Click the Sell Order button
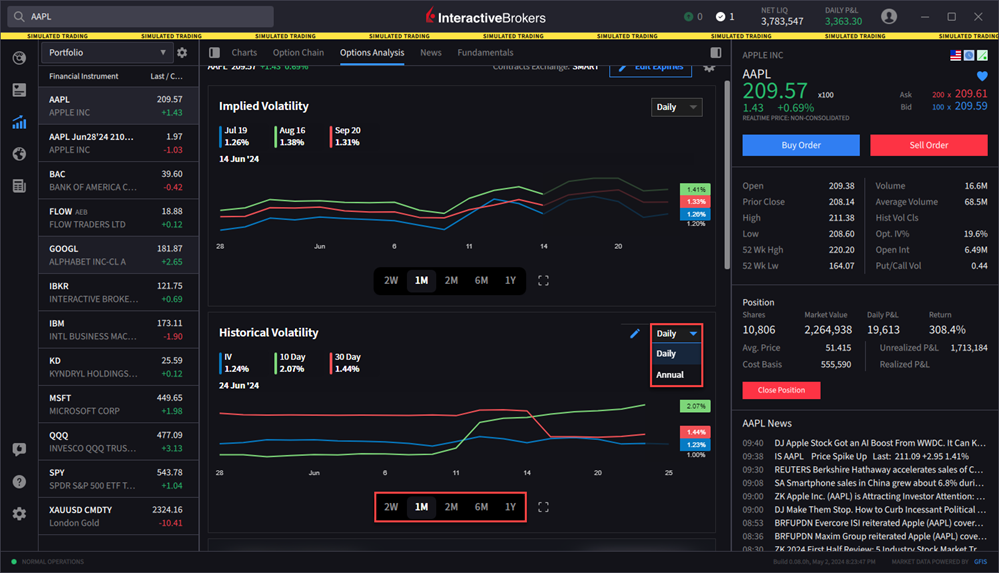The width and height of the screenshot is (999, 573). click(x=929, y=145)
